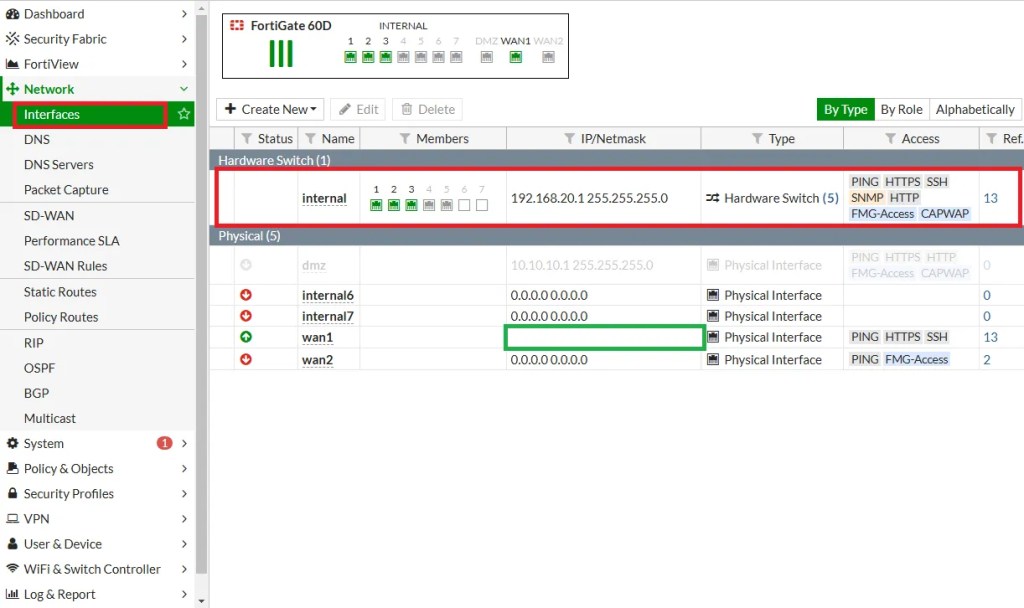Screen dimensions: 1024x608
Task: Click internal port 1 icon in faceplate
Action: tap(351, 57)
